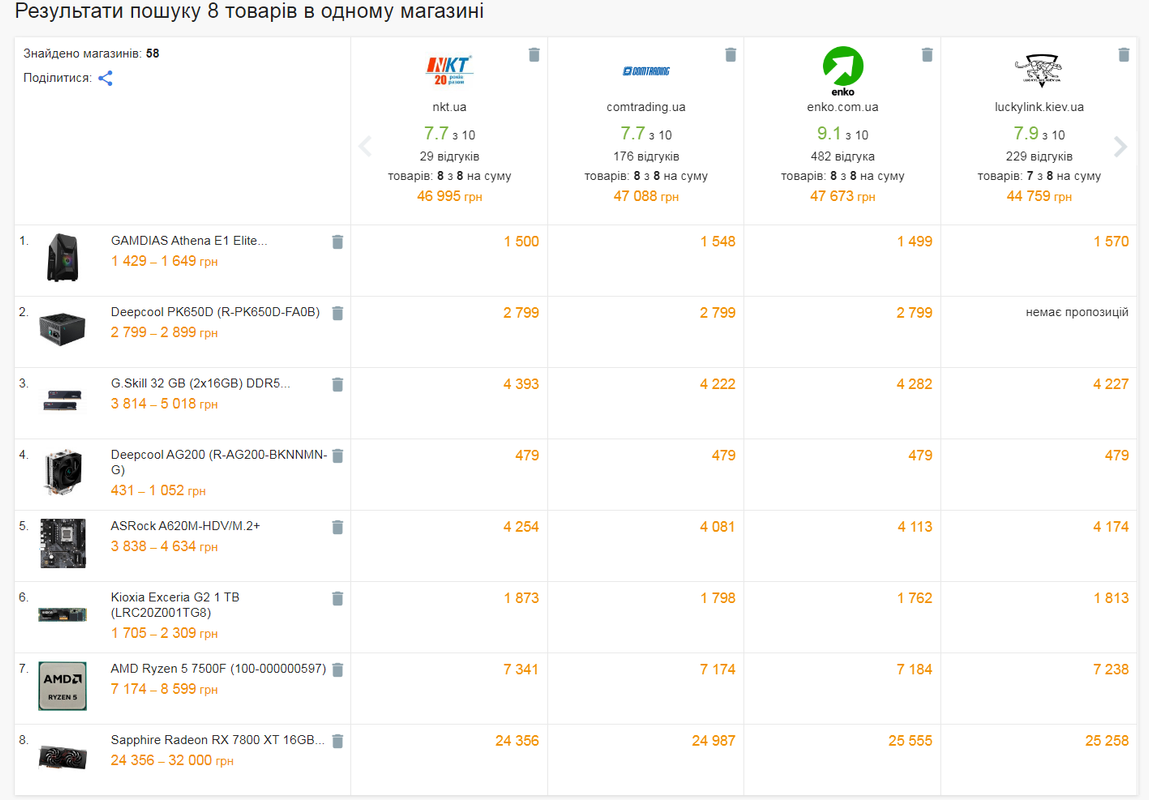Click price 24 356 for Sapphire Radeon
The image size is (1149, 800).
coord(517,741)
